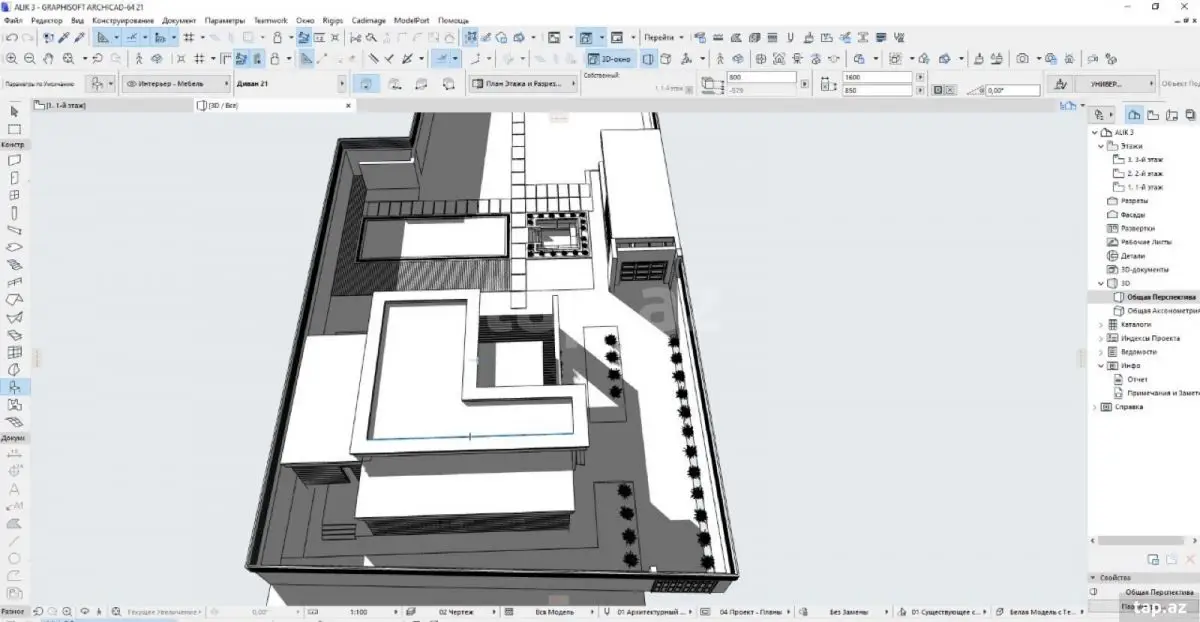This screenshot has height=622, width=1200.
Task: Toggle the first geometry method icon
Action: [365, 85]
